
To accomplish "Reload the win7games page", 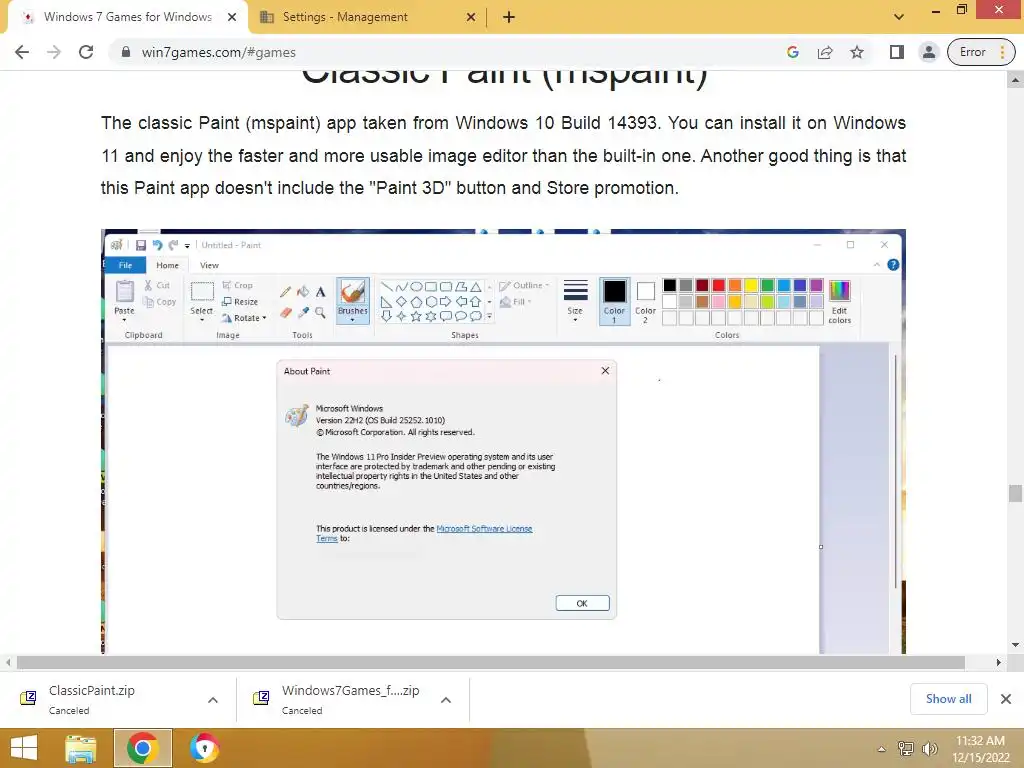I will [86, 52].
